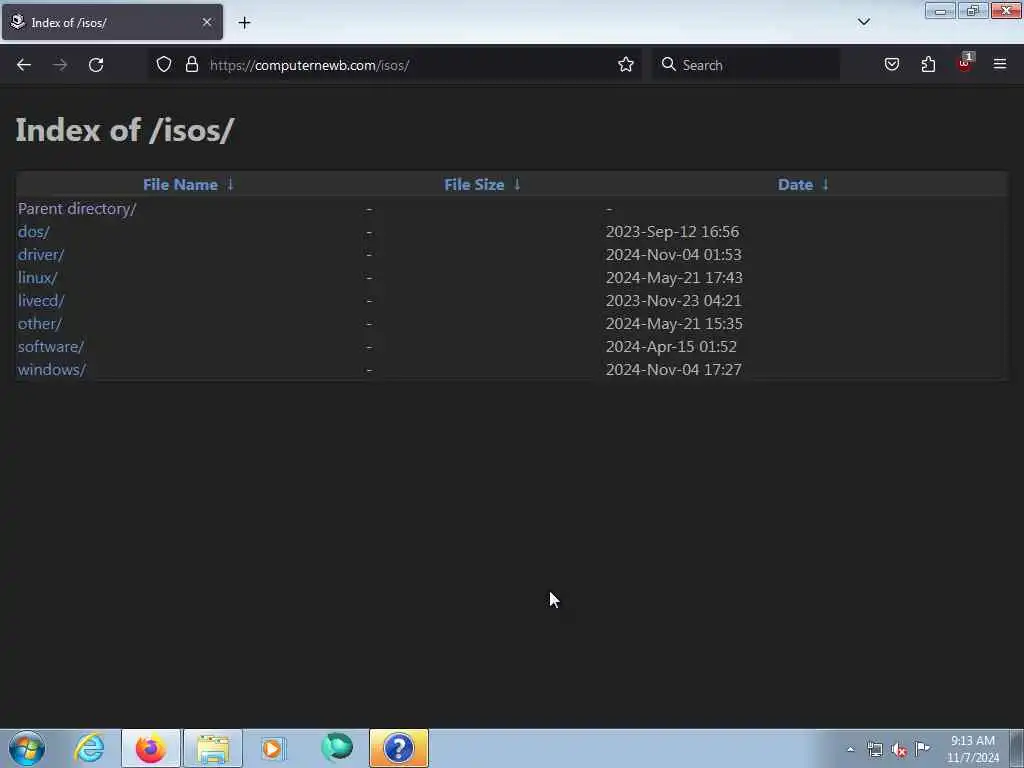Open the Help question mark taskbar app
Screen dimensions: 1024x768
(x=398, y=748)
